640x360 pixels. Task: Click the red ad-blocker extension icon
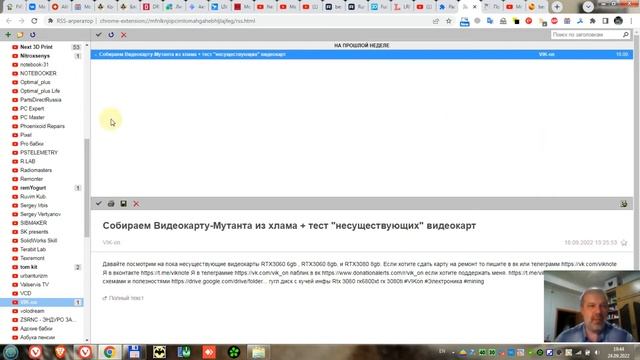[554, 21]
